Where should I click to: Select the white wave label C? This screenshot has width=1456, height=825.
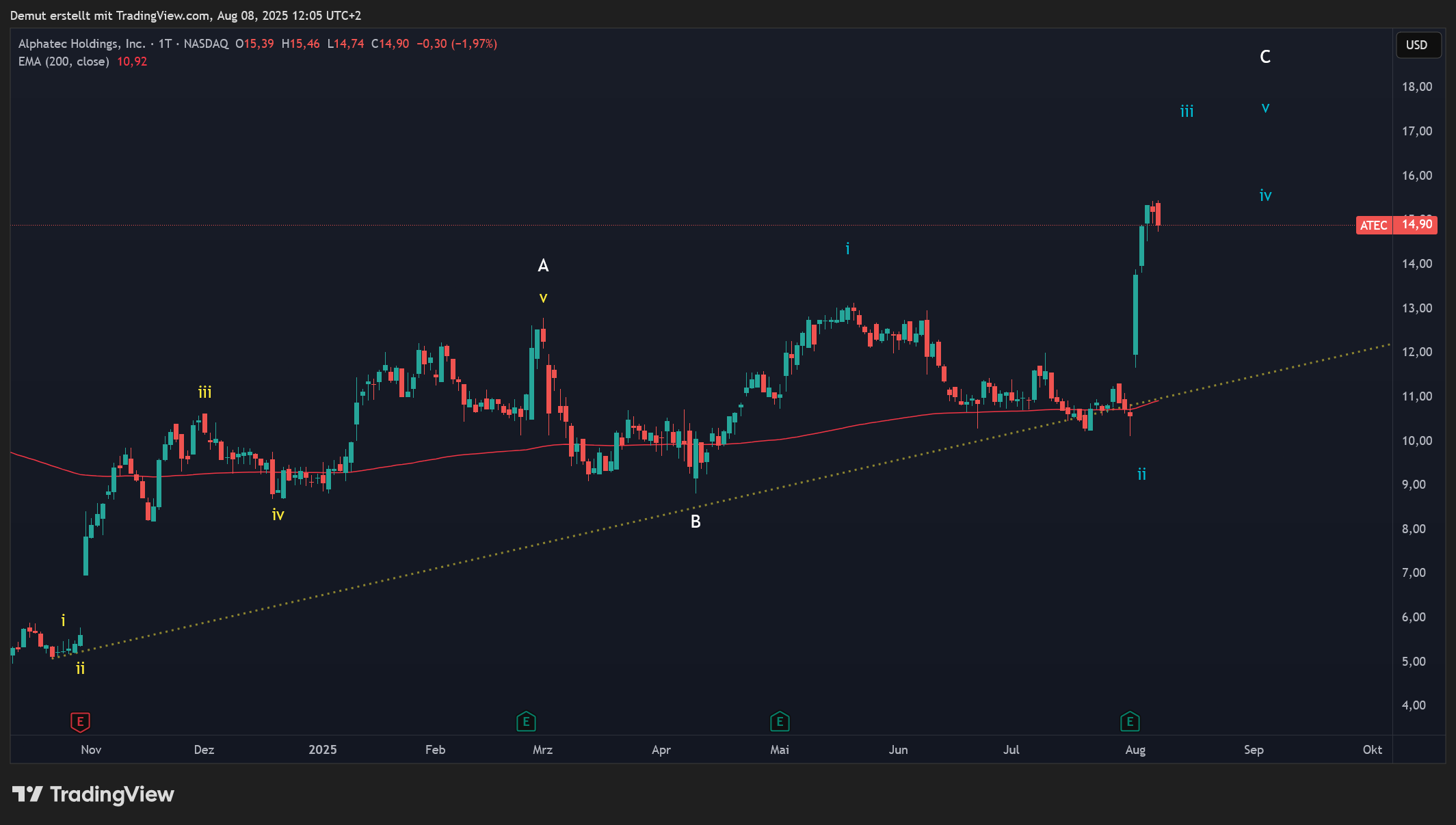[1265, 57]
